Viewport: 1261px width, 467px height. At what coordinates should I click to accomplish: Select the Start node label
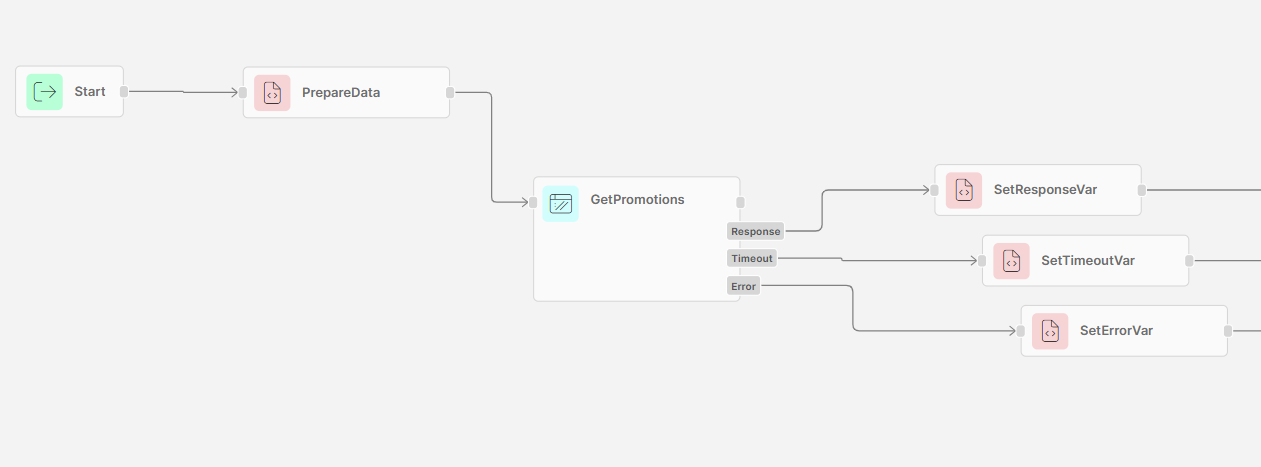pyautogui.click(x=90, y=92)
